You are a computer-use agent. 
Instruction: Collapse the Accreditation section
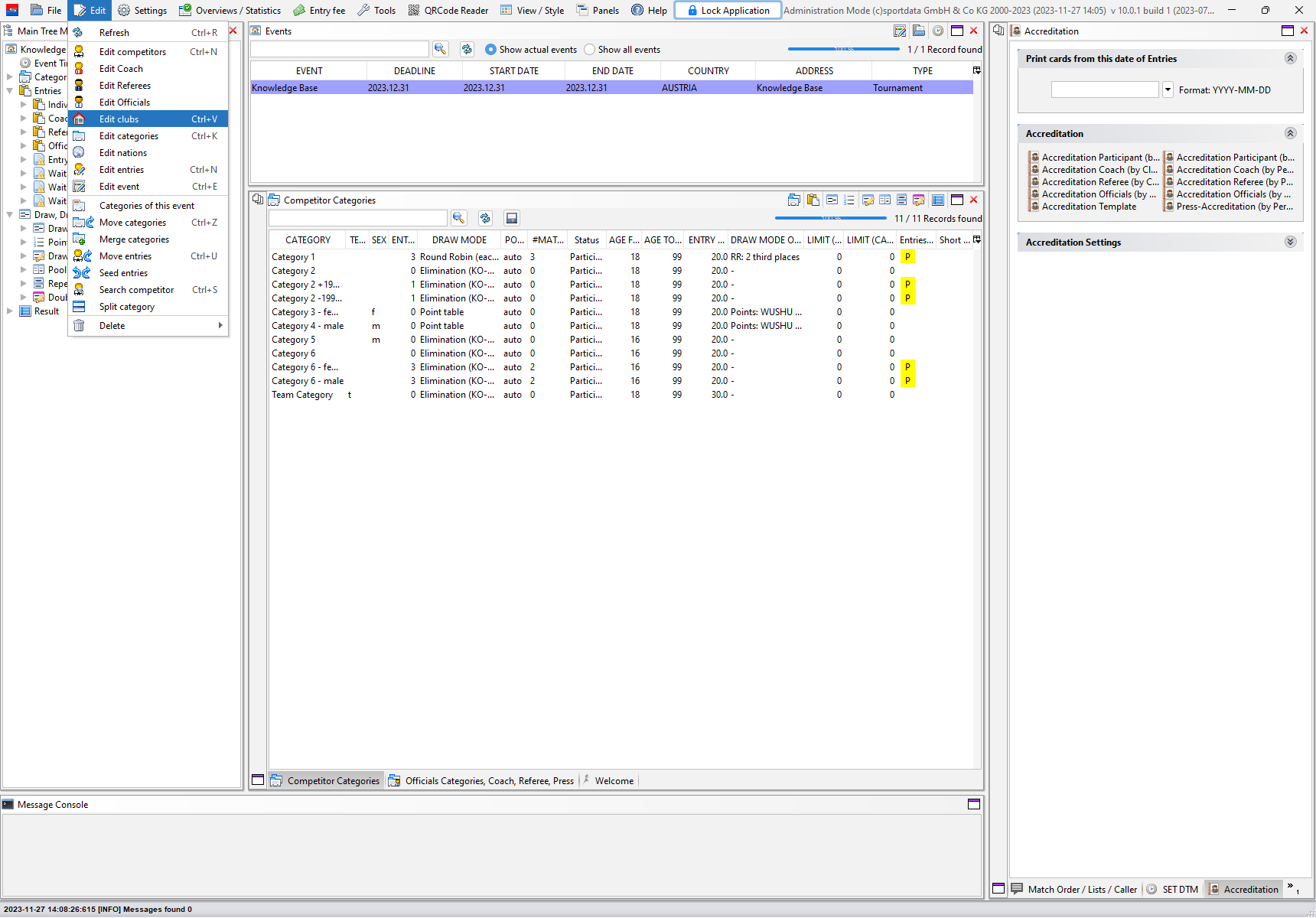coord(1290,133)
